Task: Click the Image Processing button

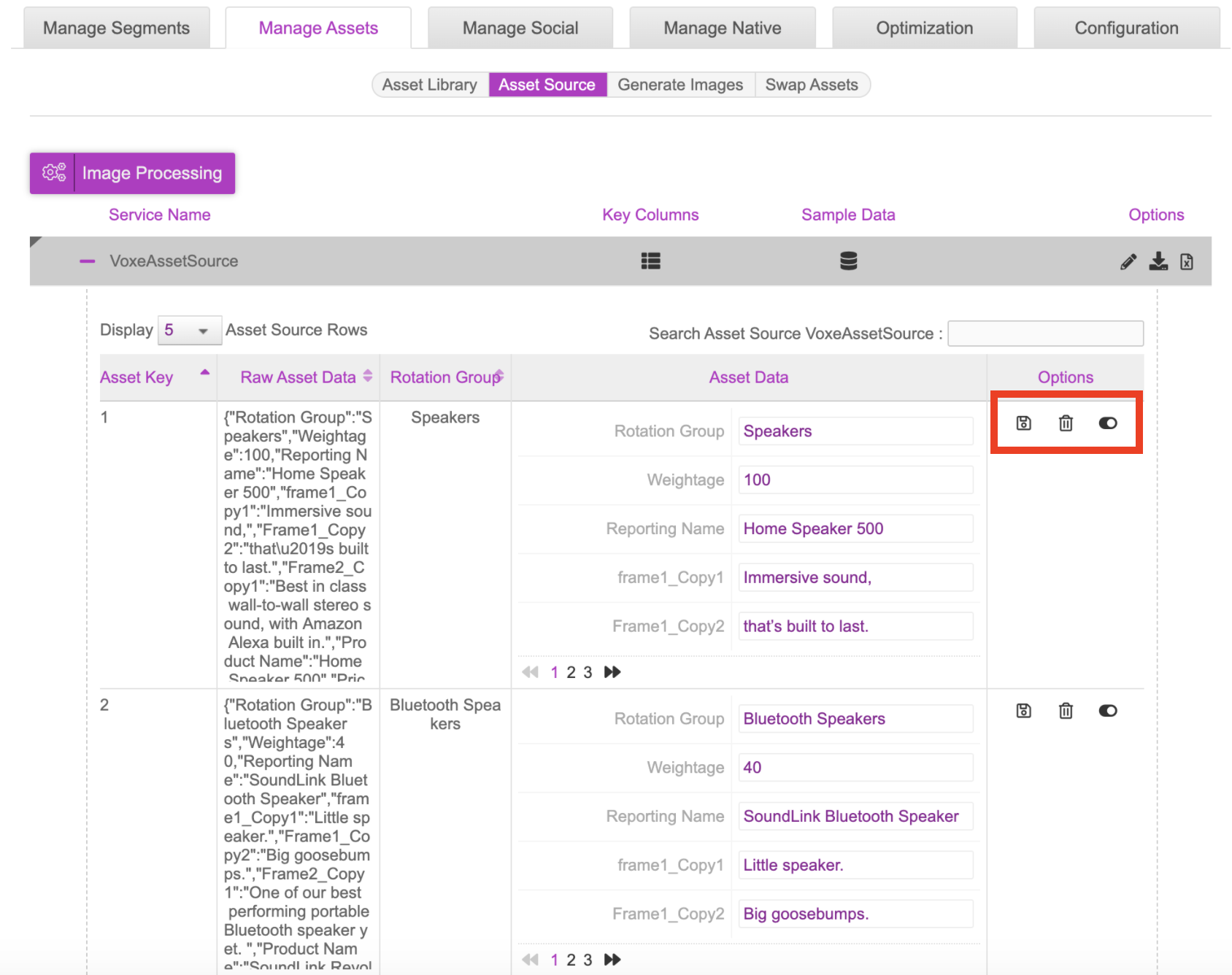Action: [132, 173]
